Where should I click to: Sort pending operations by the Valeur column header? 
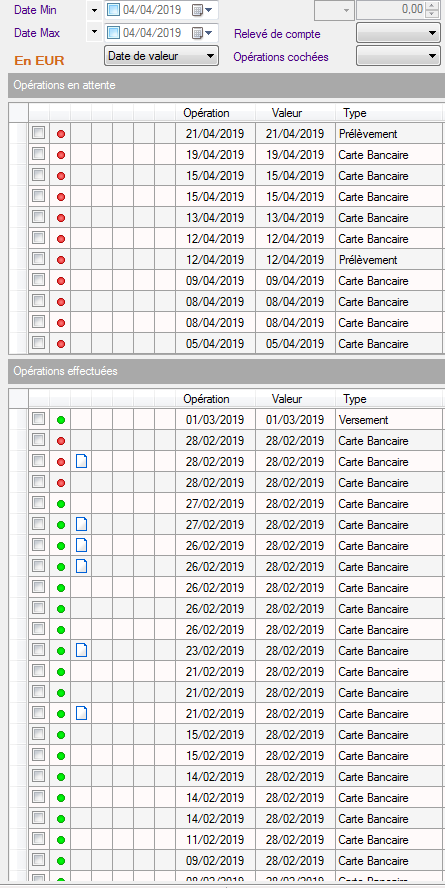pos(295,113)
